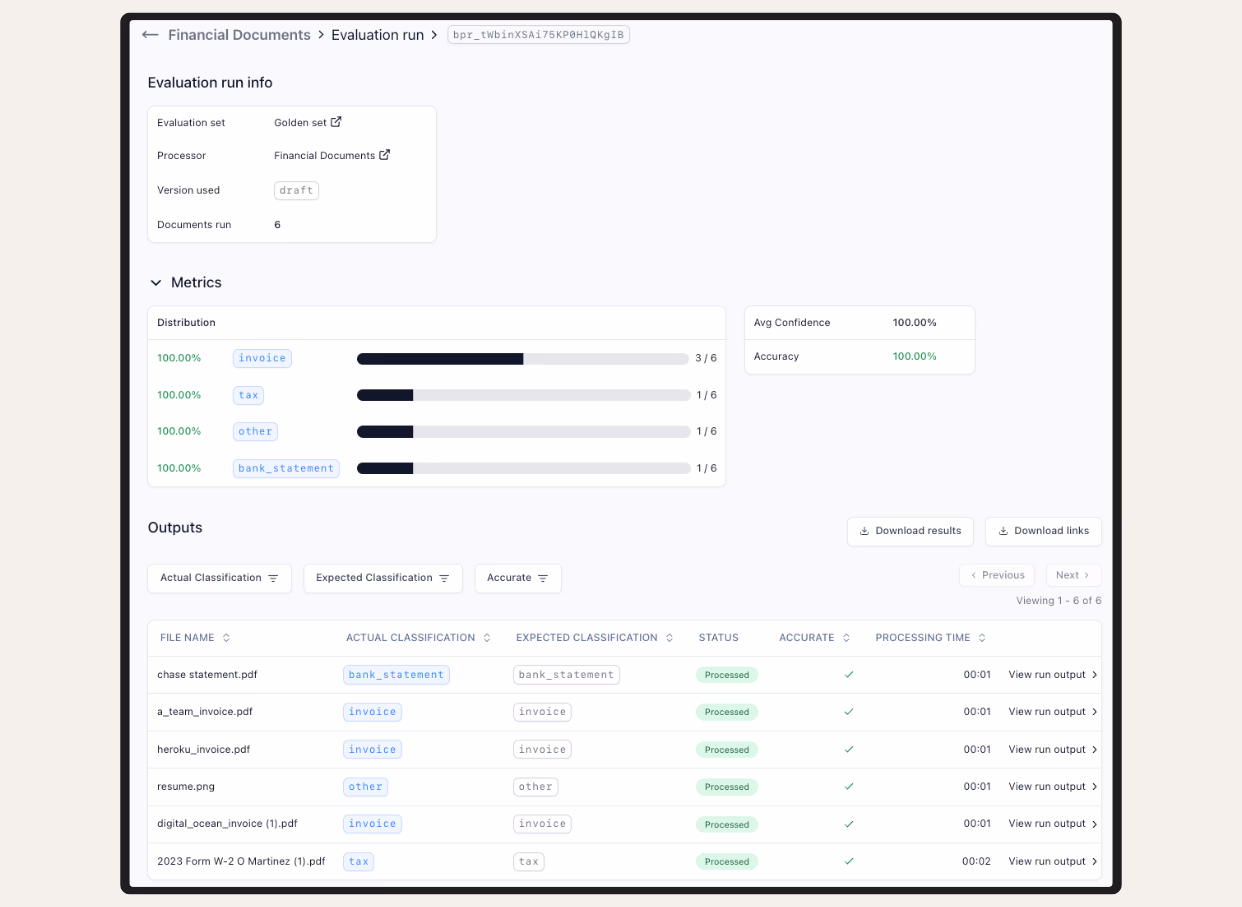Click the invoice distribution progress bar
The width and height of the screenshot is (1242, 907).
tap(523, 358)
